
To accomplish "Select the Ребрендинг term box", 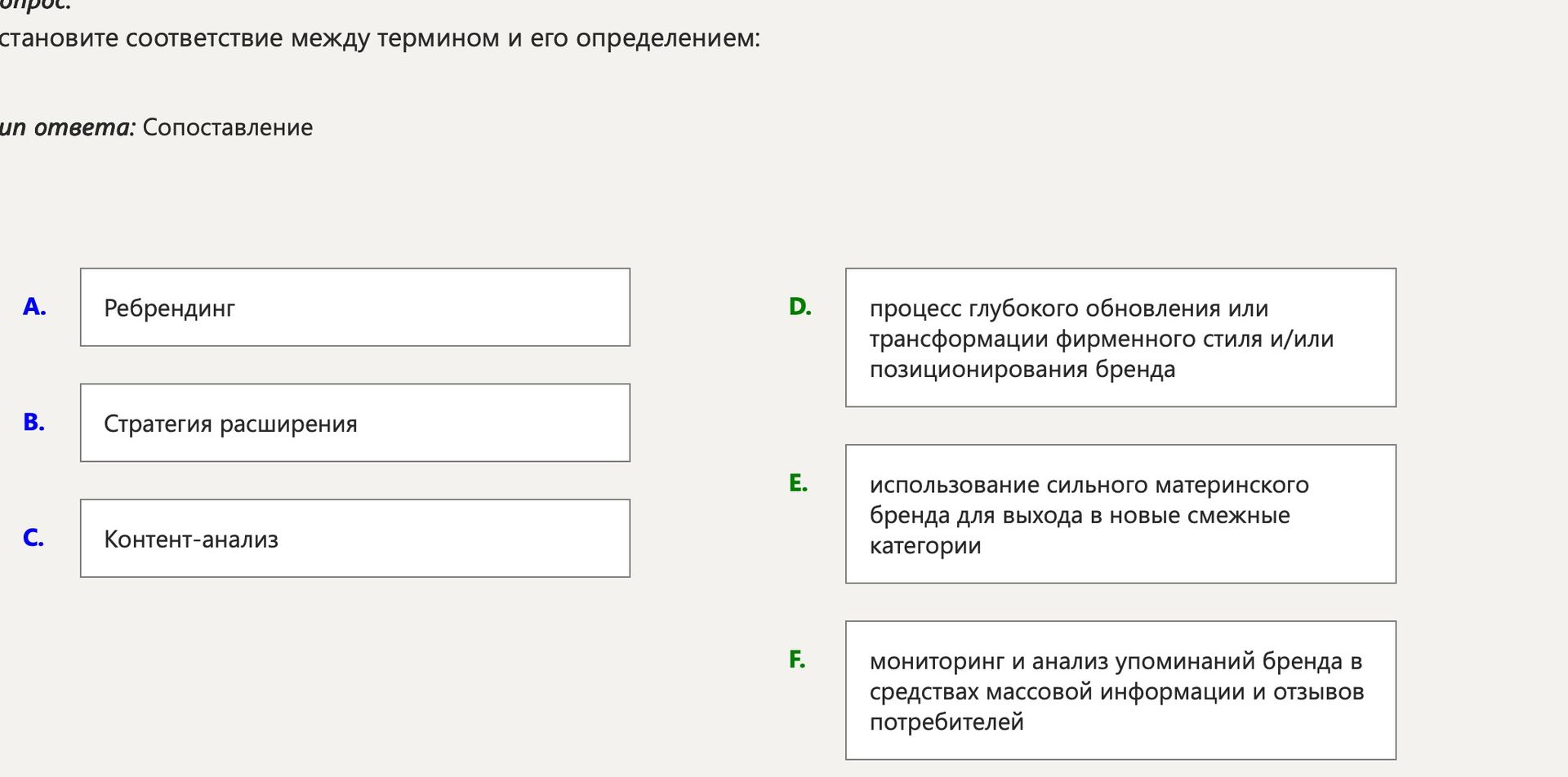I will [x=355, y=307].
